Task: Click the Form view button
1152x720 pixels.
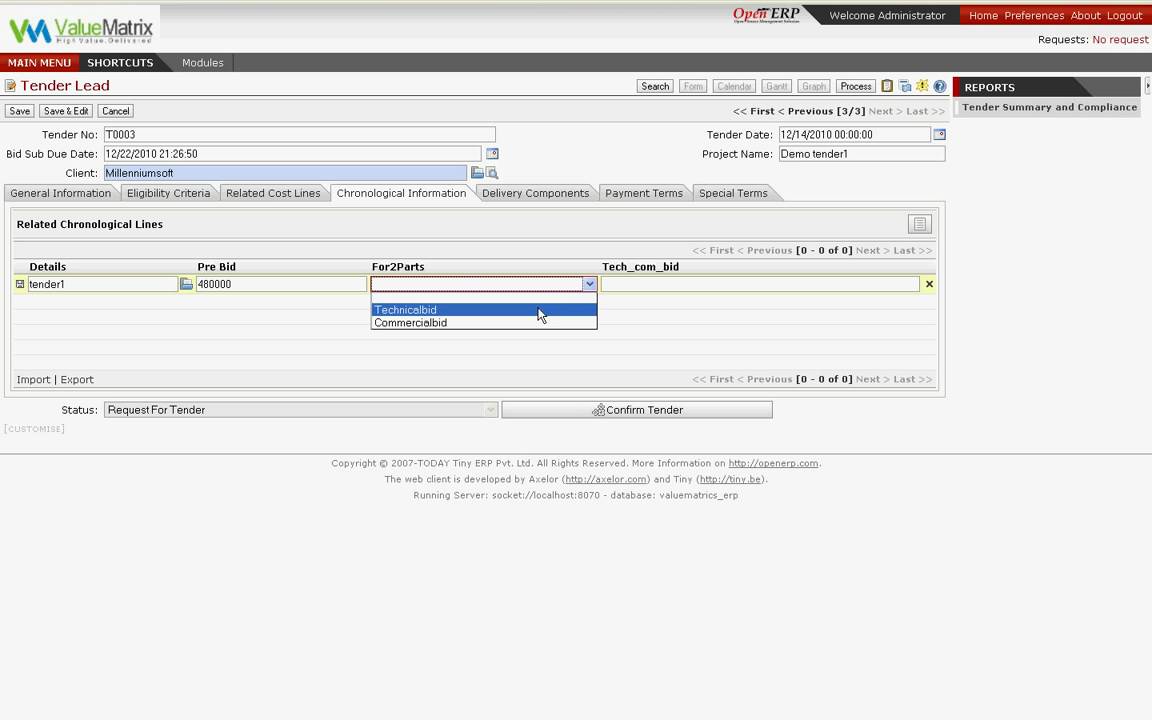Action: pyautogui.click(x=693, y=86)
